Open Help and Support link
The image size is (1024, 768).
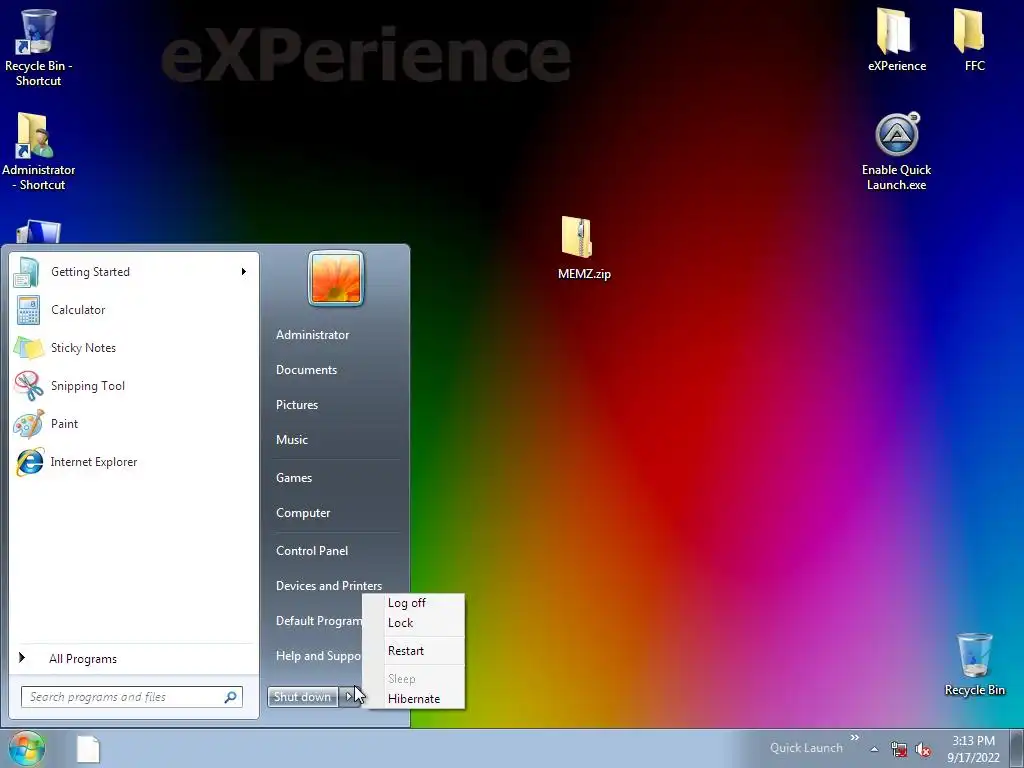coord(318,656)
